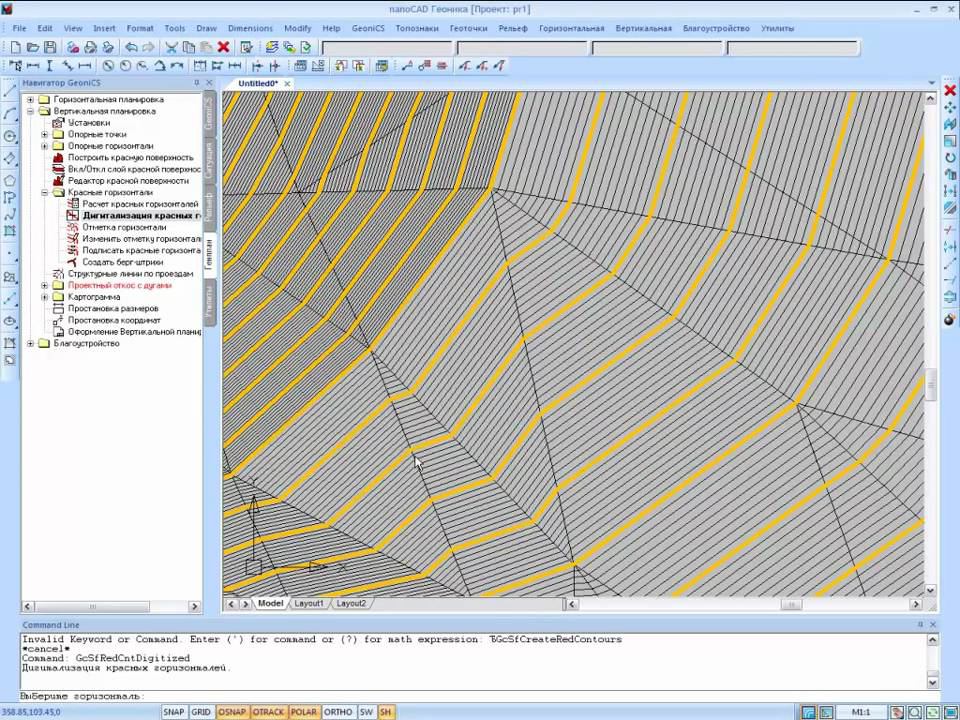
Task: Click the Undo arrow icon
Action: [131, 47]
